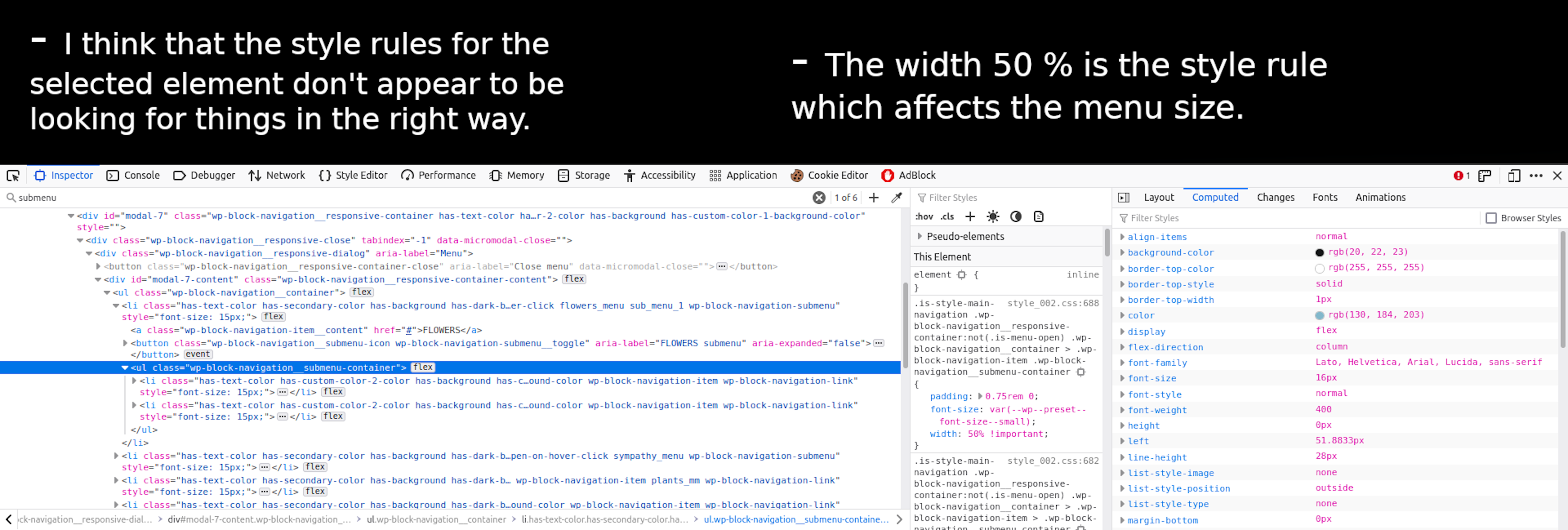Click the submenu HTML search field
The height and width of the screenshot is (530, 1568).
click(408, 198)
